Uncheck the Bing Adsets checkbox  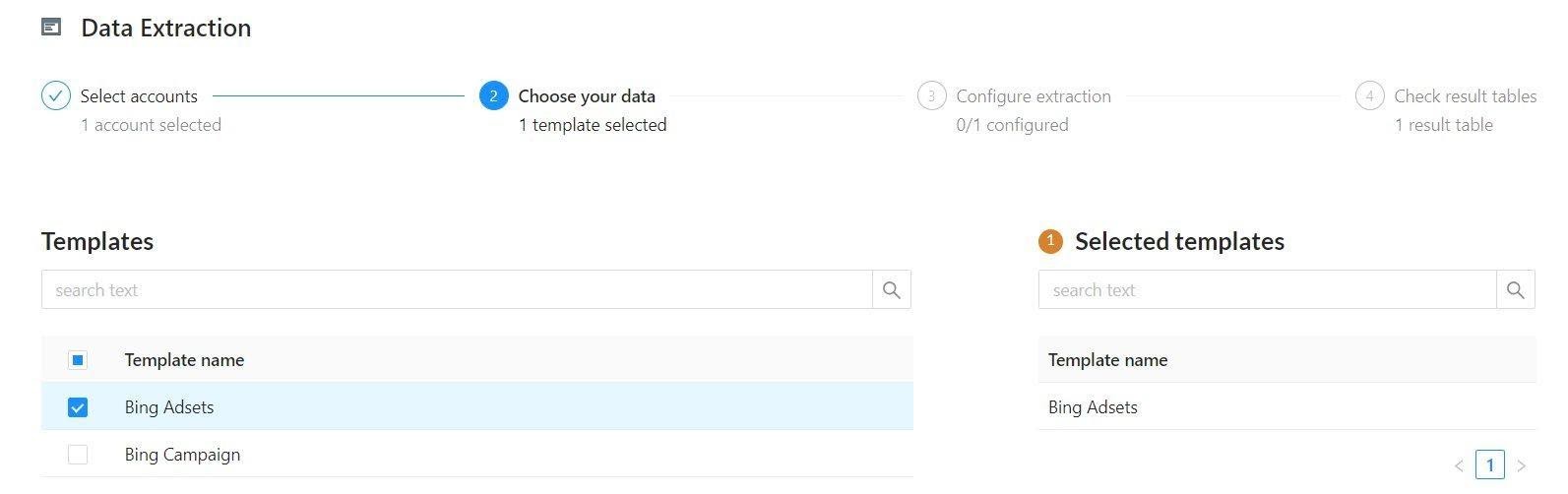pos(78,407)
